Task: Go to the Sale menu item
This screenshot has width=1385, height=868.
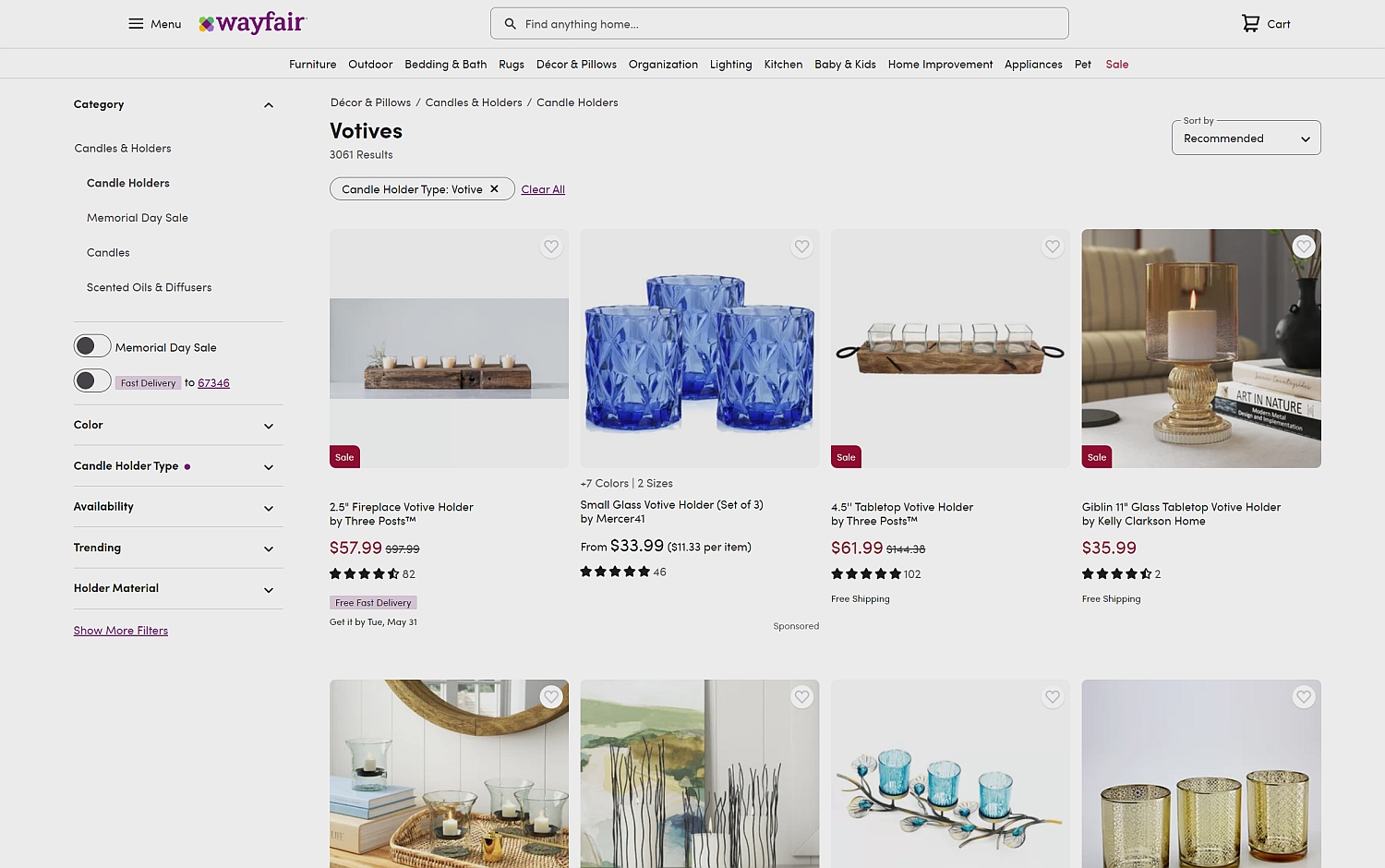Action: [1117, 65]
